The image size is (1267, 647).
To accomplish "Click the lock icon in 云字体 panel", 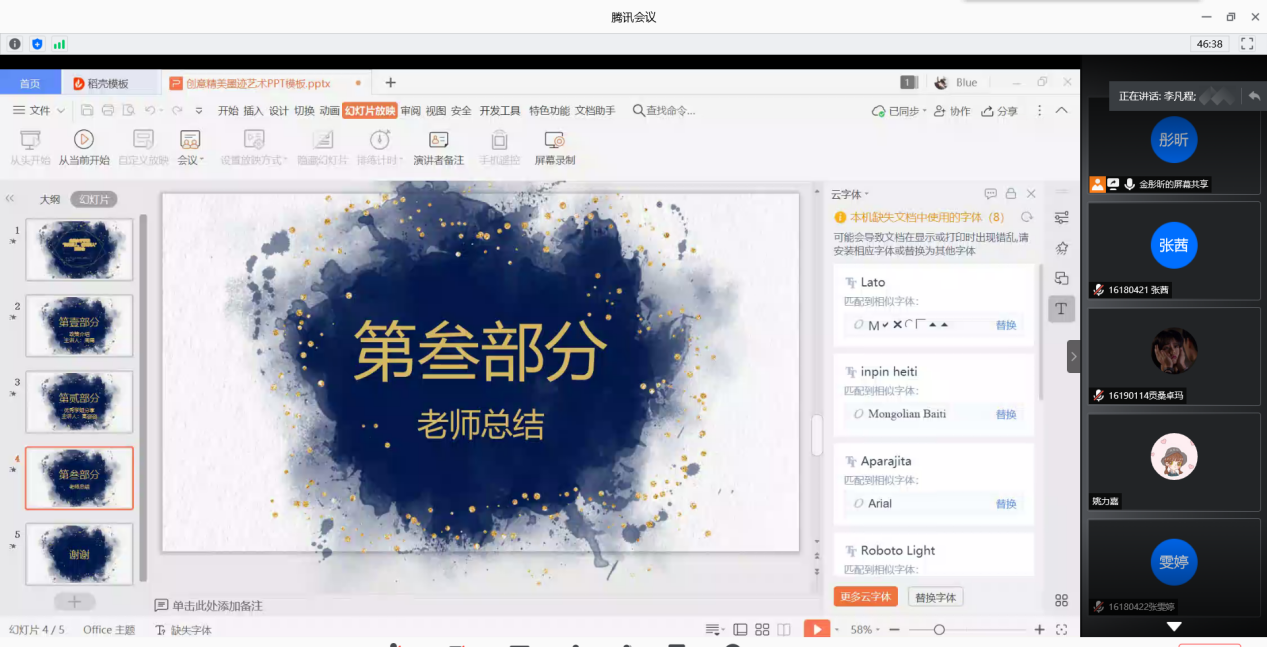I will [x=1011, y=194].
